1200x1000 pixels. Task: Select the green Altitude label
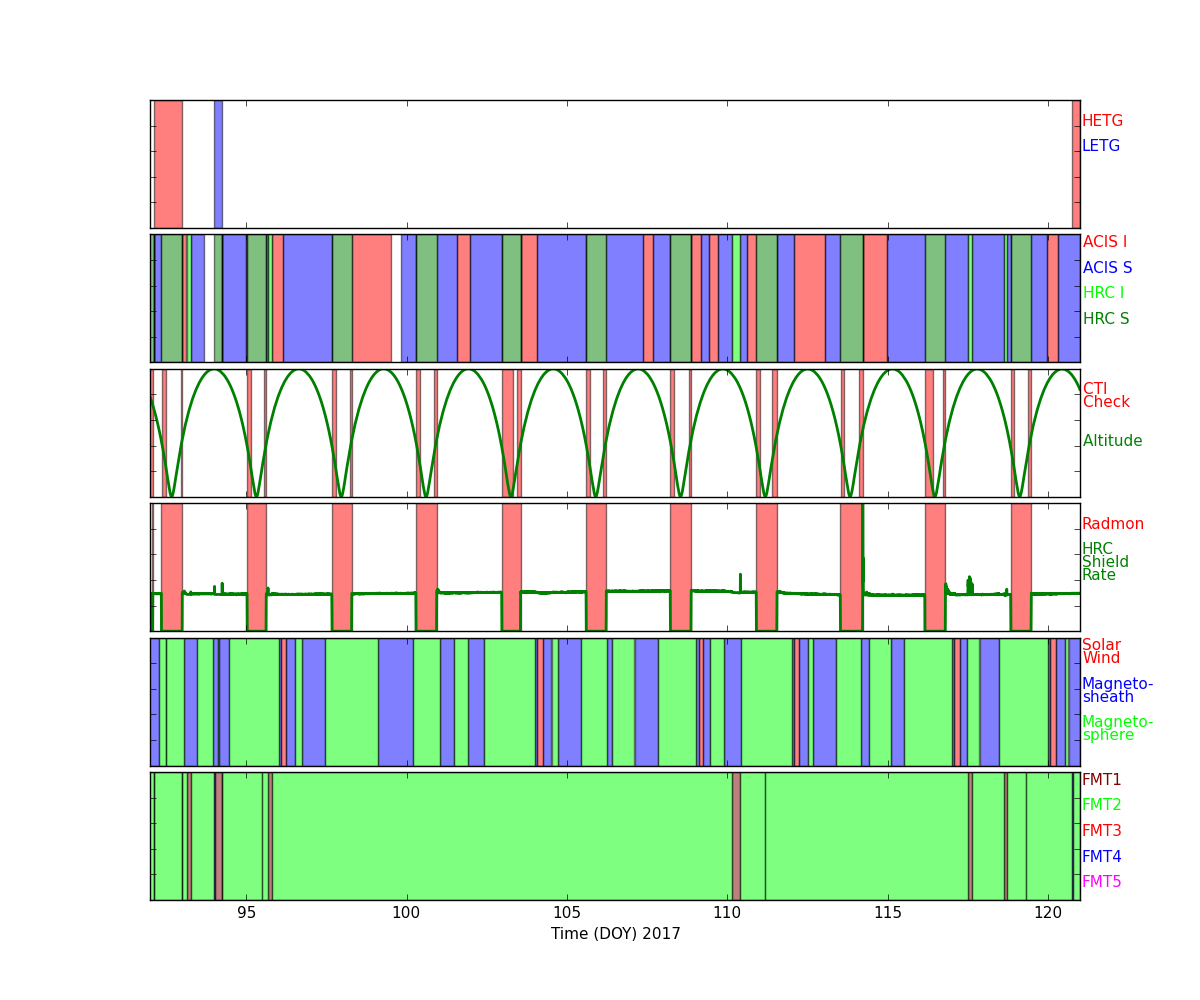tap(1112, 441)
